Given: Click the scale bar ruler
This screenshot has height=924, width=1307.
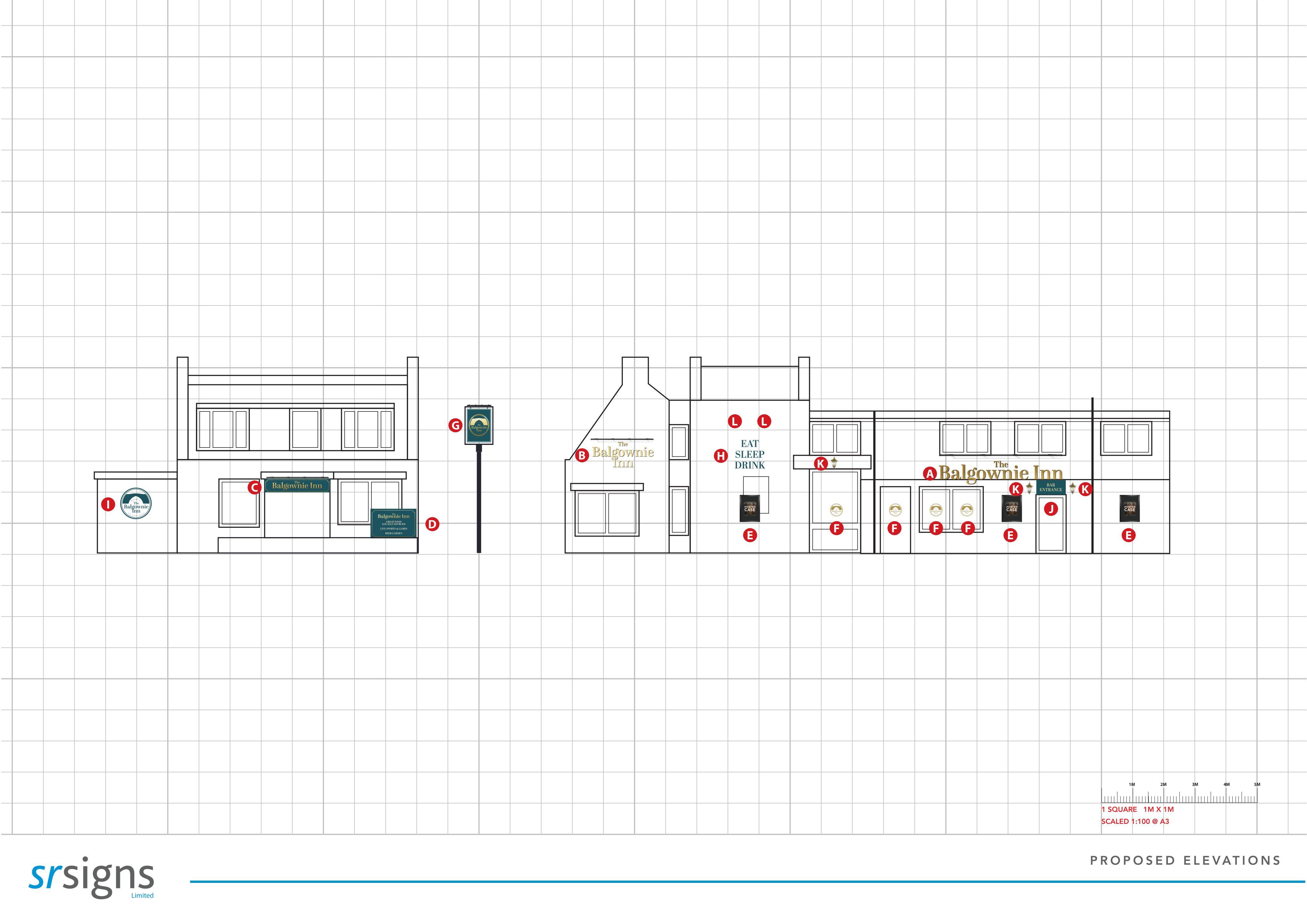Looking at the screenshot, I should click(x=1179, y=795).
